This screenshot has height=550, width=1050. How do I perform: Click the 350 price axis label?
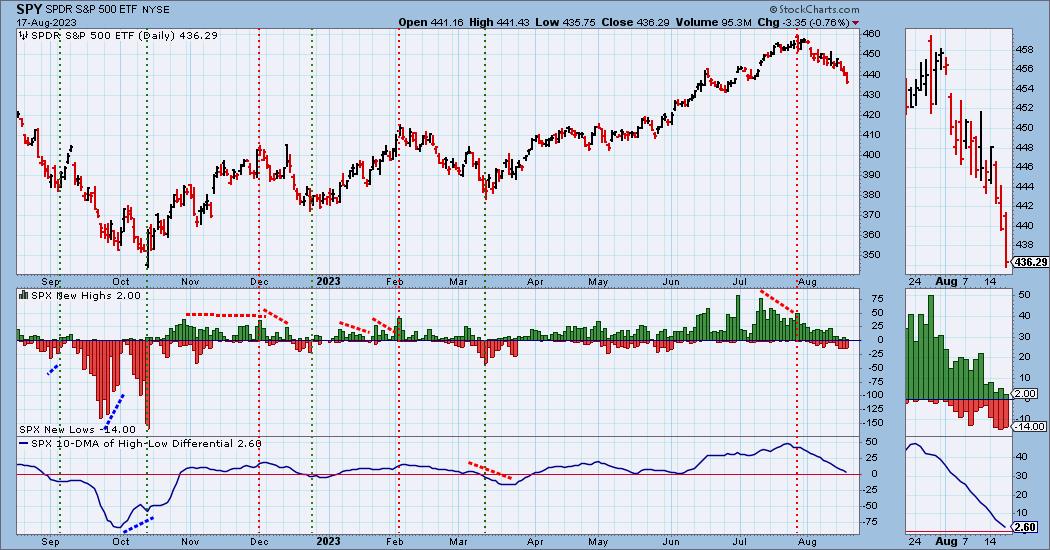[x=871, y=255]
